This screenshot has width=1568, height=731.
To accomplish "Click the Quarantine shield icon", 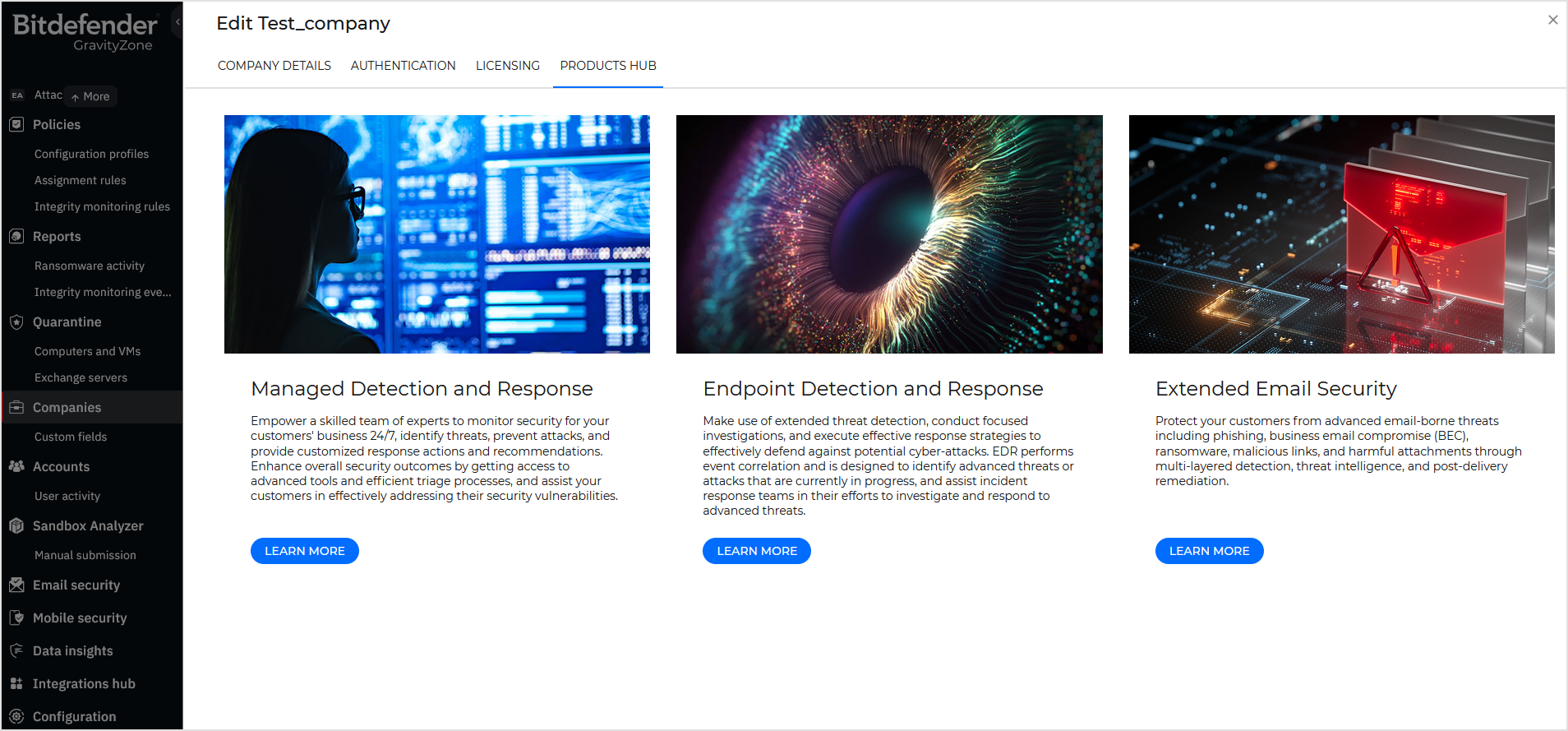I will (16, 322).
